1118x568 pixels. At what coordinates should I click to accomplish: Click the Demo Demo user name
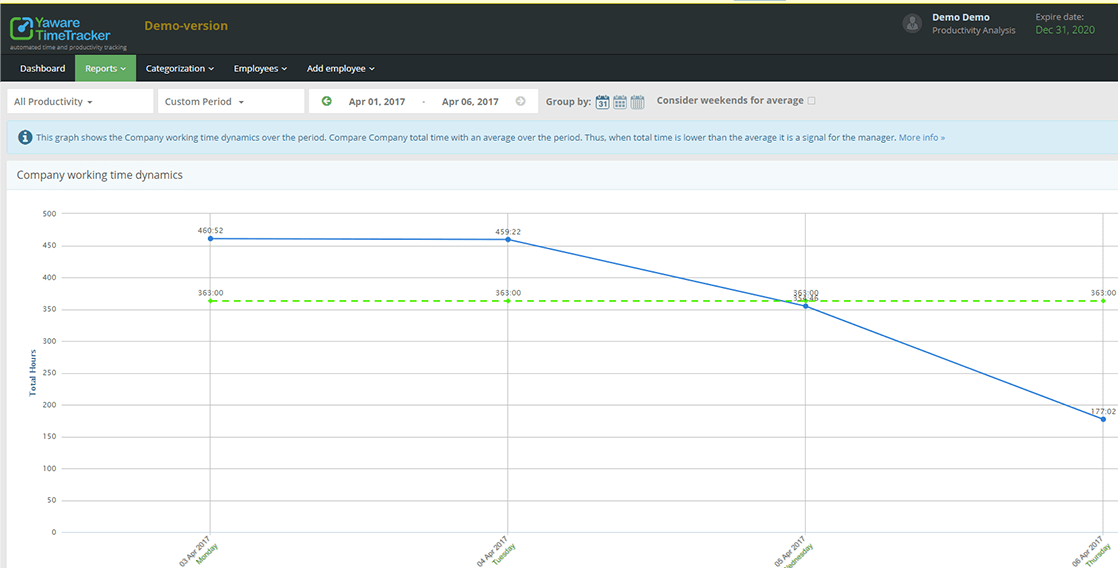pos(960,17)
